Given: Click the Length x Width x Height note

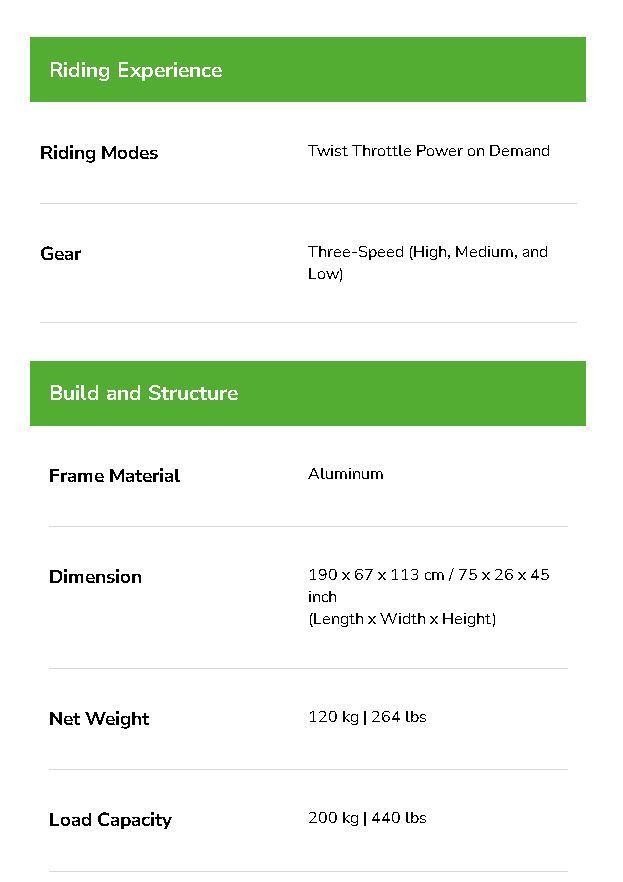Looking at the screenshot, I should coord(401,619).
